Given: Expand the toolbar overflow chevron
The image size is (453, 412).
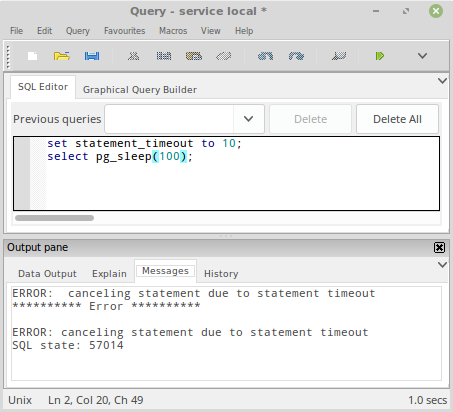Looking at the screenshot, I should point(422,56).
